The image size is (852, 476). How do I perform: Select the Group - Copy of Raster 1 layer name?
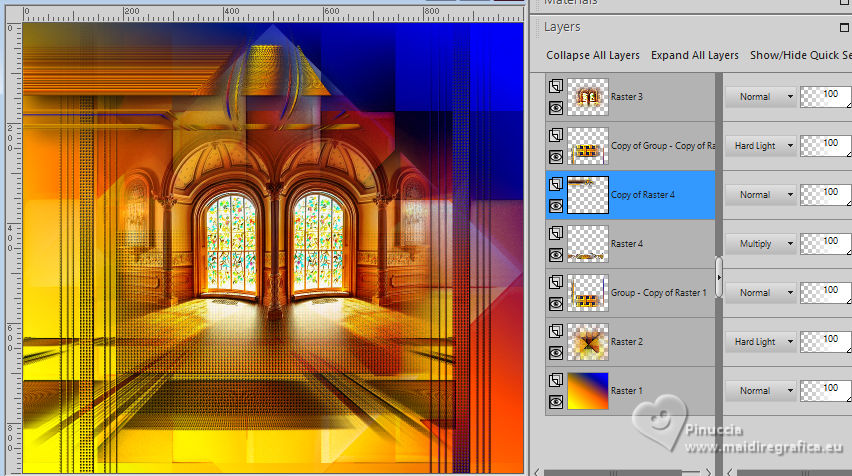pyautogui.click(x=658, y=293)
